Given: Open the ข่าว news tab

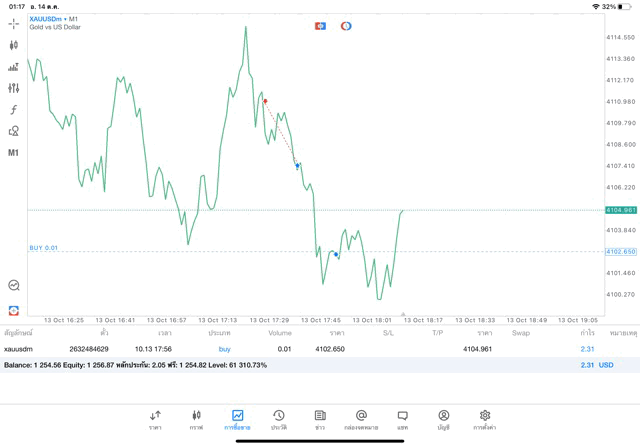Looking at the screenshot, I should [320, 420].
